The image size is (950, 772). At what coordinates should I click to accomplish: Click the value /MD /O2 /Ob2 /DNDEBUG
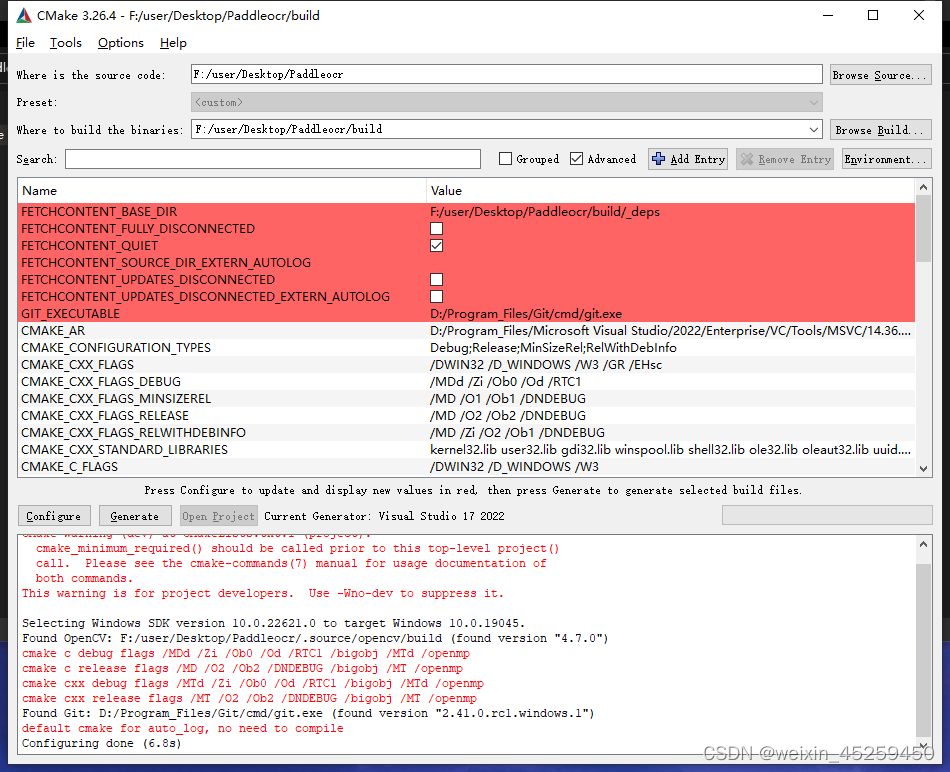(x=508, y=415)
